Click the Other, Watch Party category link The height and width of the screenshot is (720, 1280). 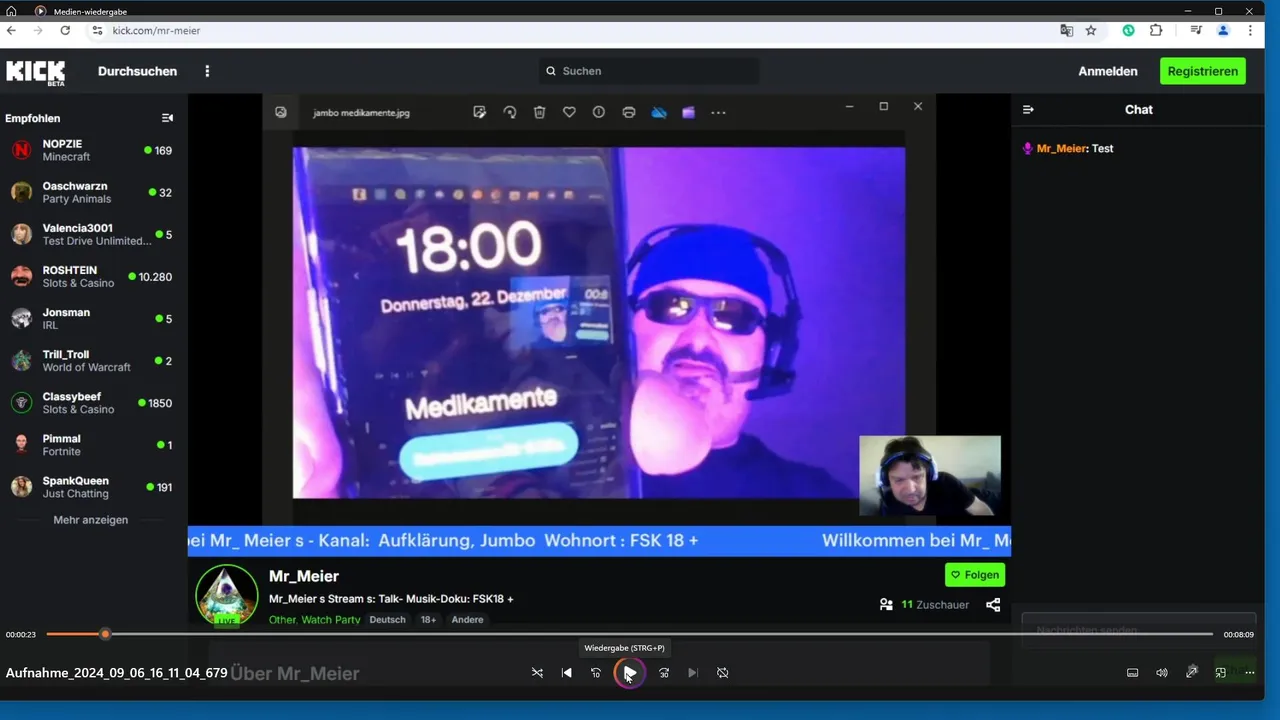(x=314, y=620)
